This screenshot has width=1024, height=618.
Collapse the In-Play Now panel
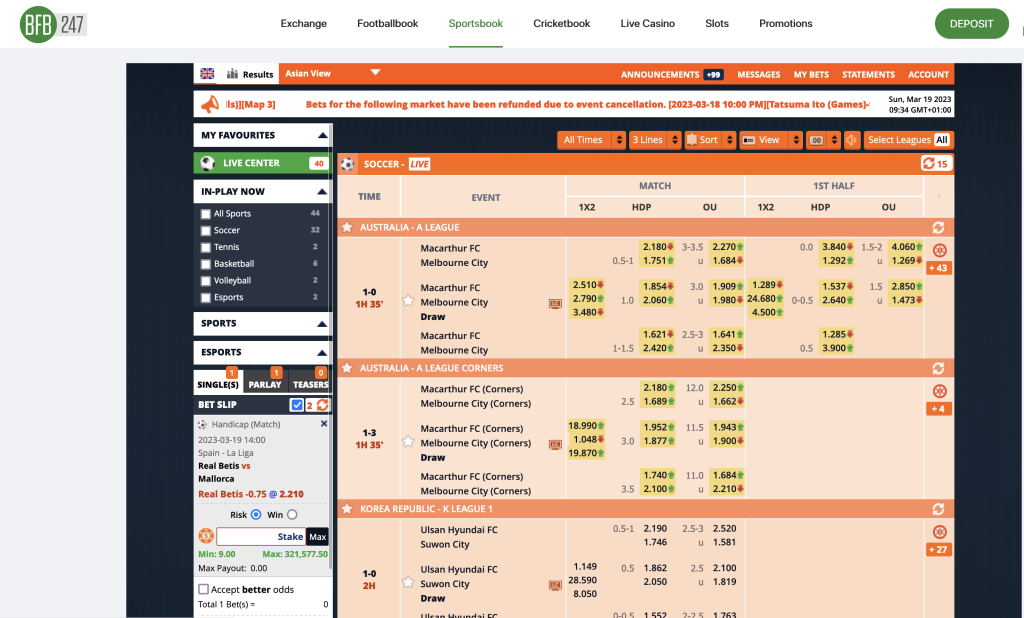(322, 191)
